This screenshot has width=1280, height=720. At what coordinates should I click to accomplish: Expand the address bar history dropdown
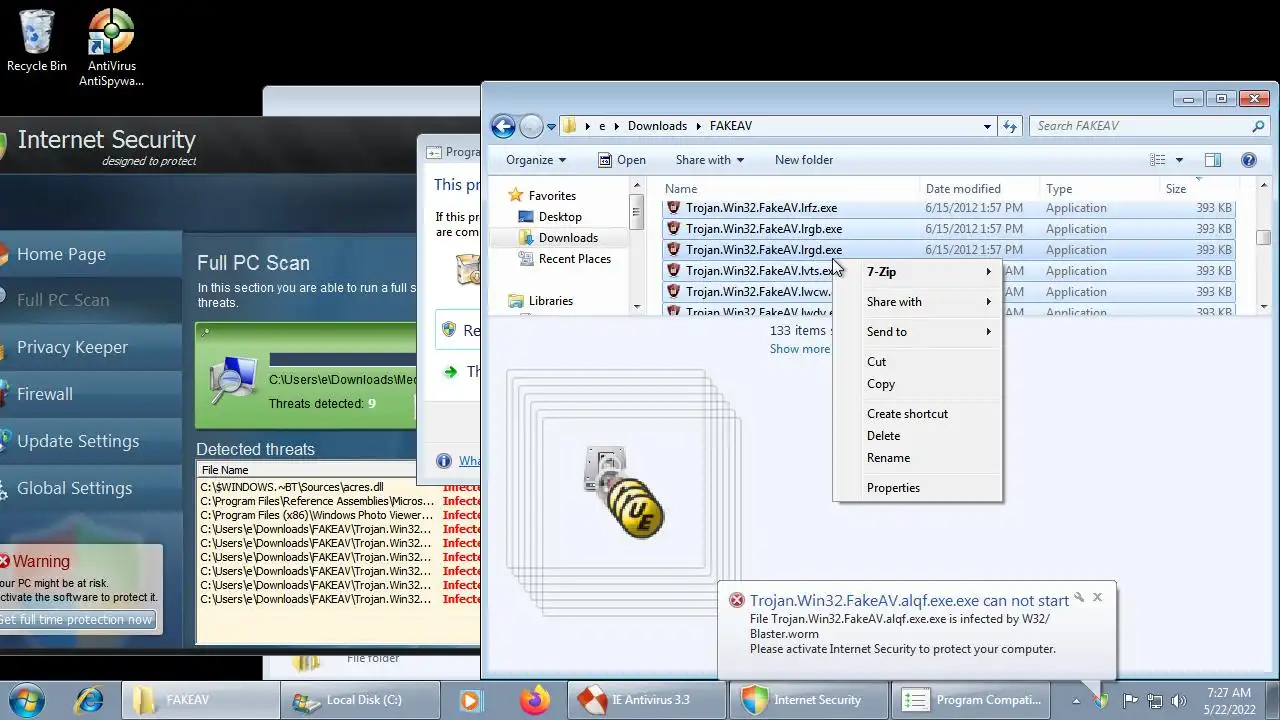987,126
